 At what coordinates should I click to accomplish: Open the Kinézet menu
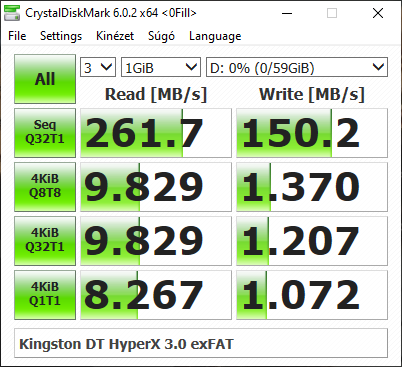pyautogui.click(x=115, y=36)
